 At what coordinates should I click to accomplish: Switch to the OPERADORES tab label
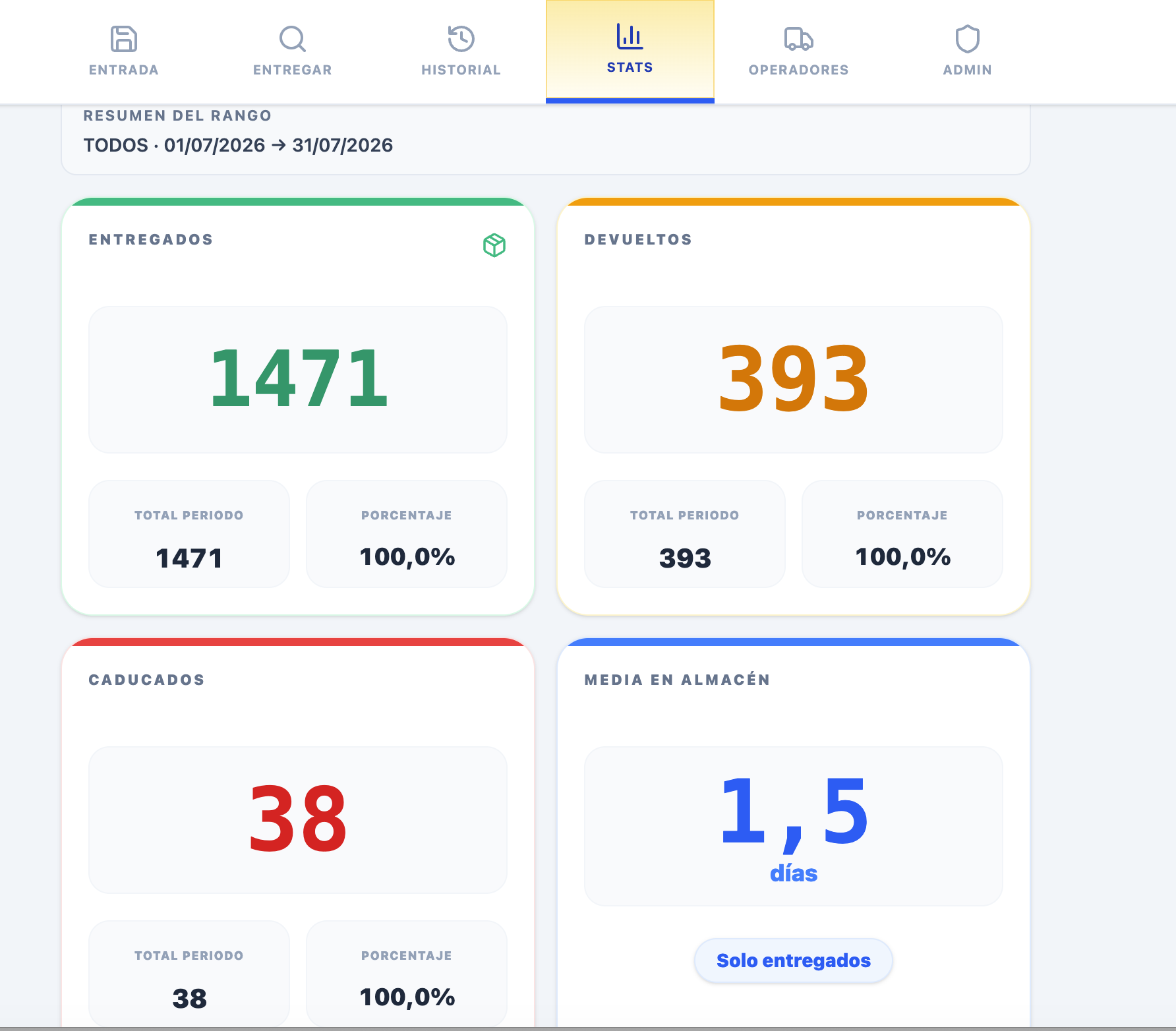pos(799,70)
